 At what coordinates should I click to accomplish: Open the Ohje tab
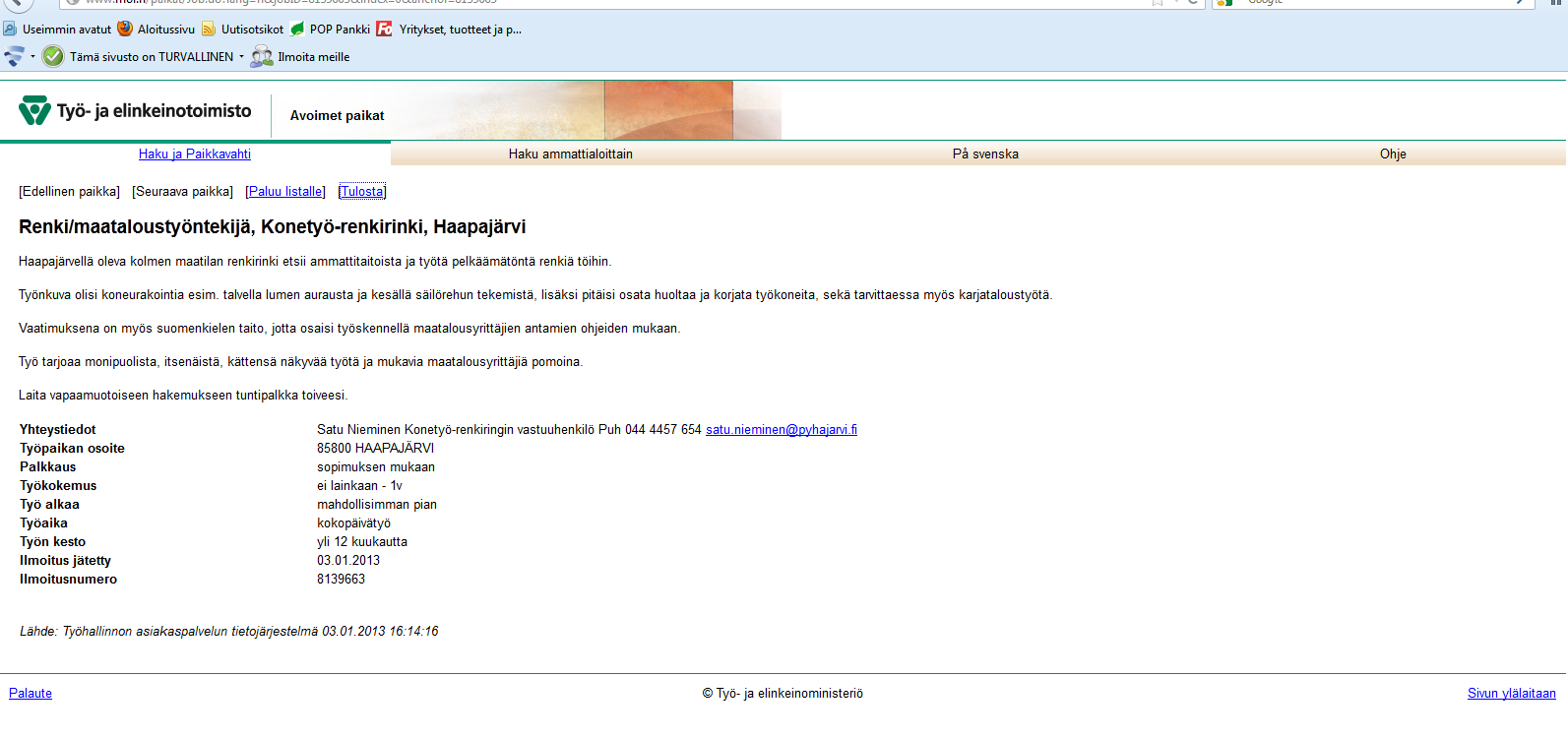point(1393,154)
